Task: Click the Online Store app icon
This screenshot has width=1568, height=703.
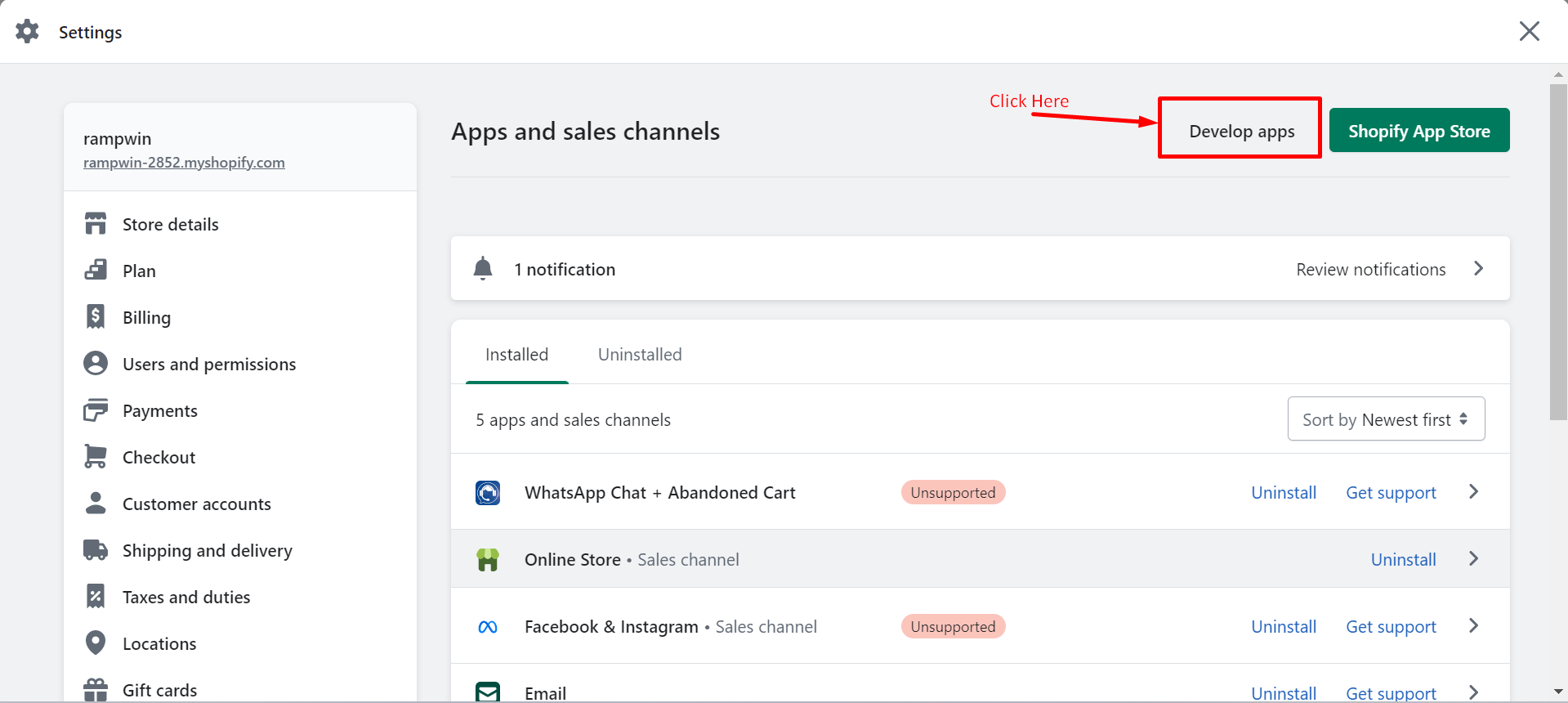Action: [x=488, y=560]
